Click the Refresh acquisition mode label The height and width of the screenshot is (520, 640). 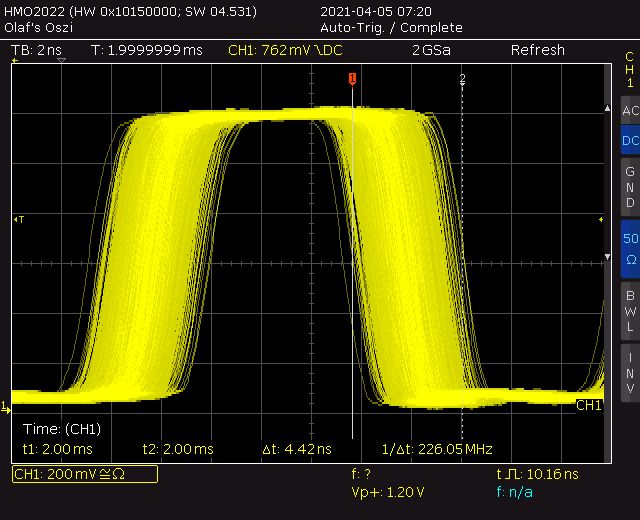click(x=538, y=50)
